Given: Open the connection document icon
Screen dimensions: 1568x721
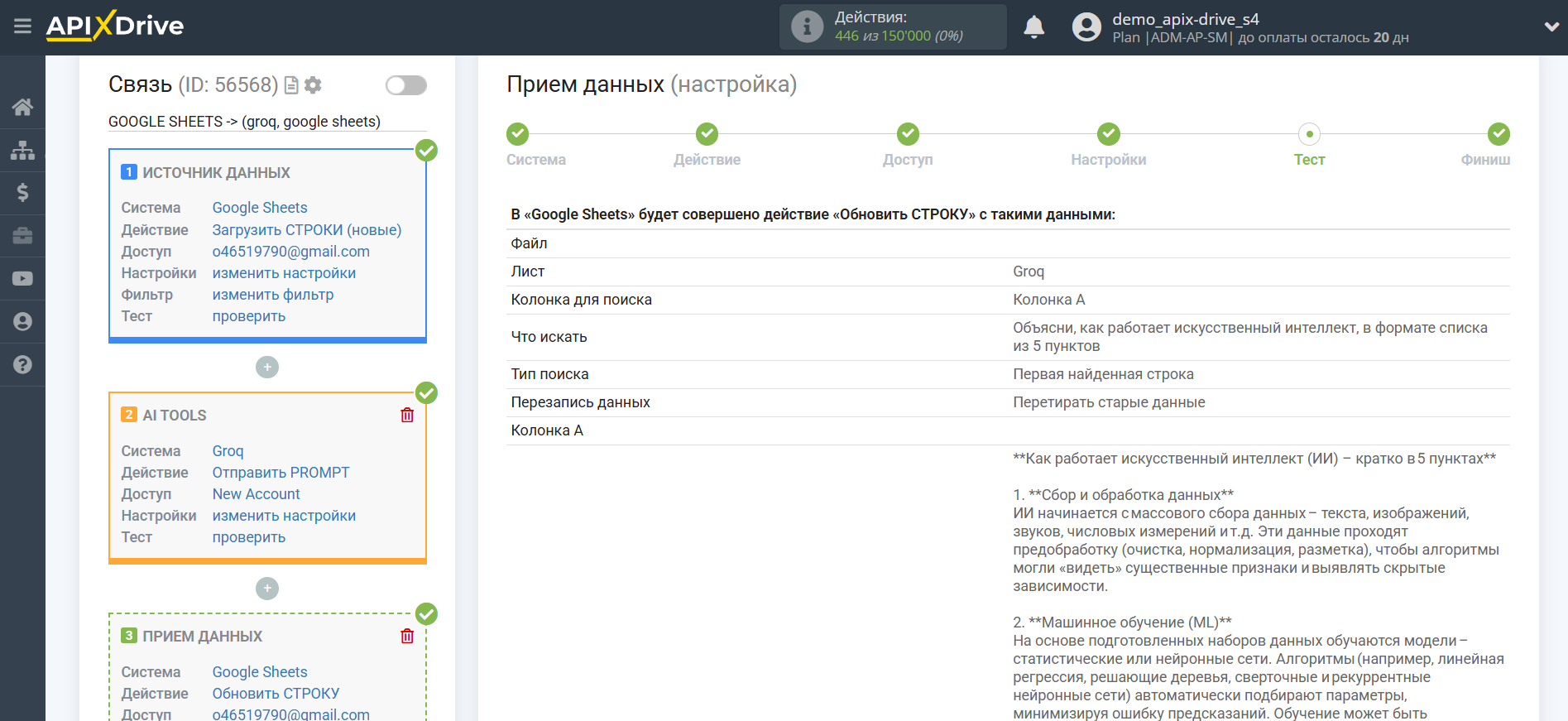Looking at the screenshot, I should [291, 85].
